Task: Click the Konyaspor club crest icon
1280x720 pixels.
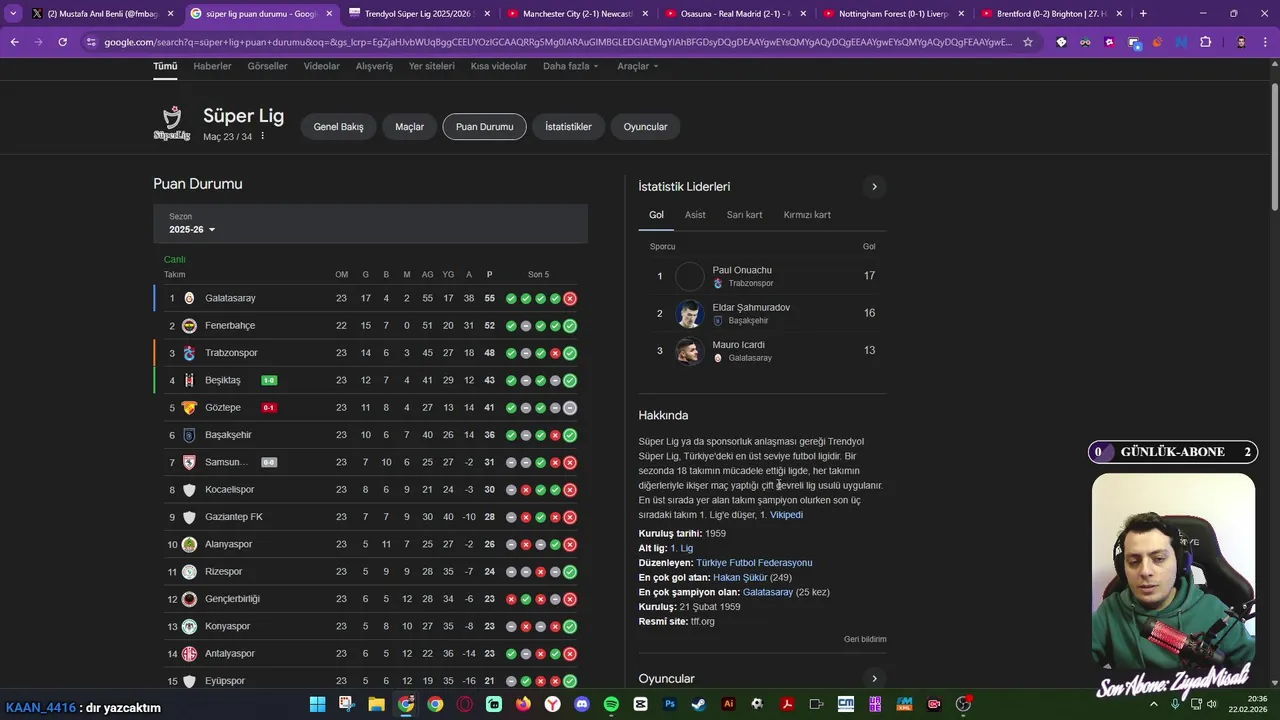Action: click(189, 627)
